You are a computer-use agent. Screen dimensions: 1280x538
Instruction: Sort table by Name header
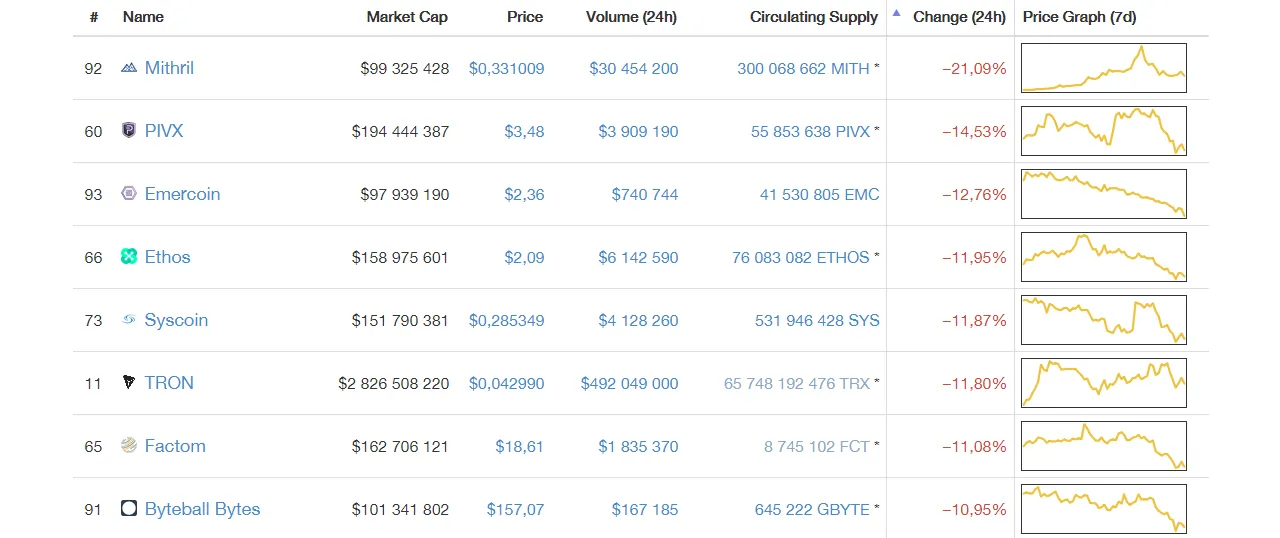[x=143, y=17]
